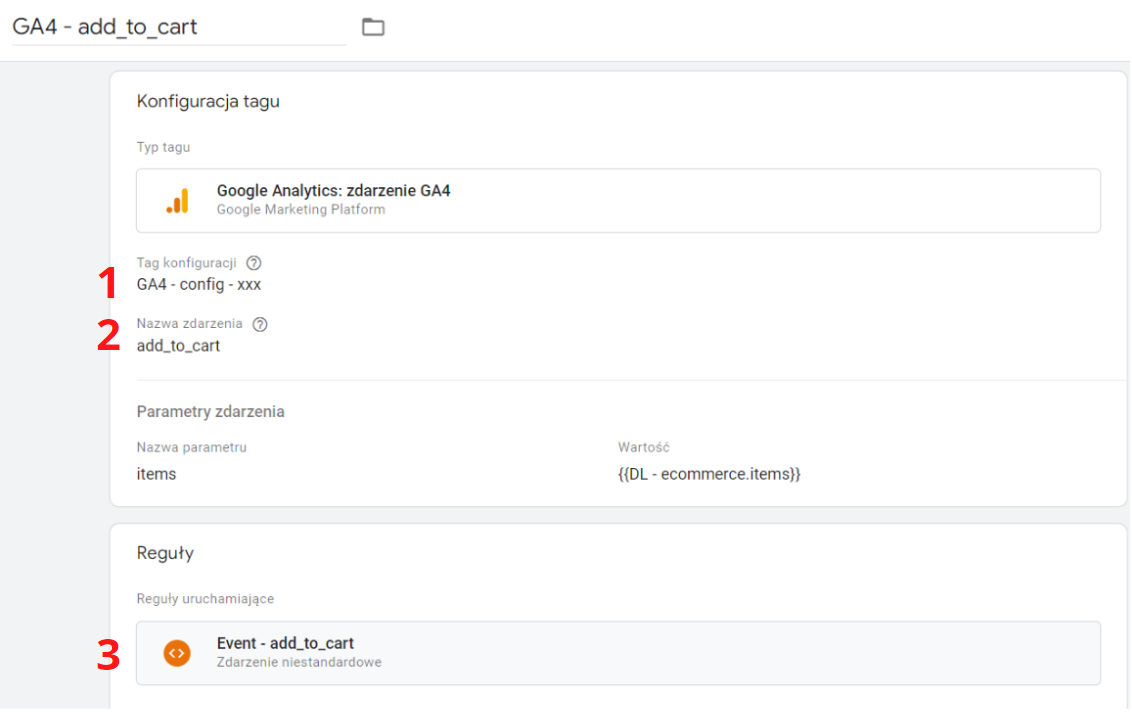The image size is (1132, 712).
Task: Select the Google Analytics: zdarzenie GA4 tag type
Action: (x=618, y=201)
